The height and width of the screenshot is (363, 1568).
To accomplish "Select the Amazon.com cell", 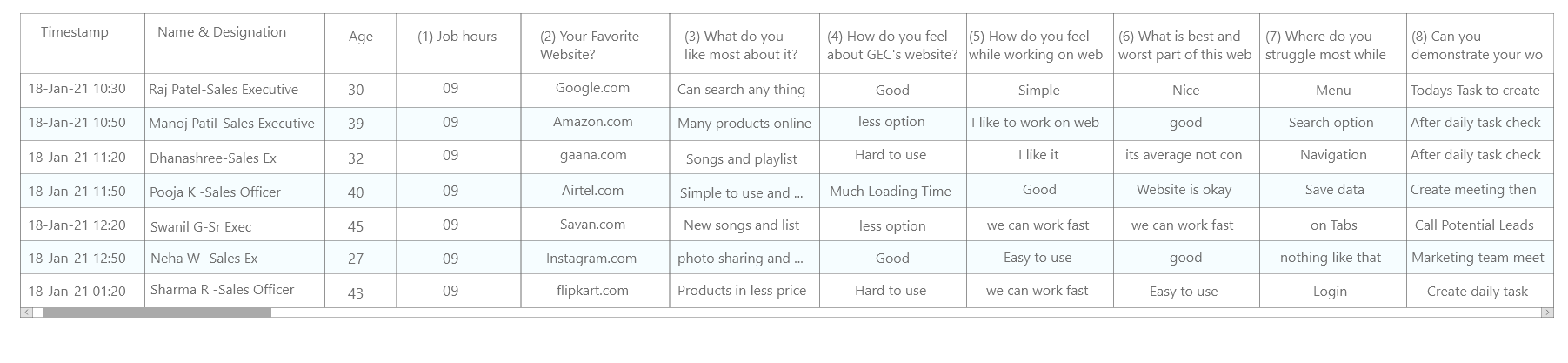I will tap(595, 123).
